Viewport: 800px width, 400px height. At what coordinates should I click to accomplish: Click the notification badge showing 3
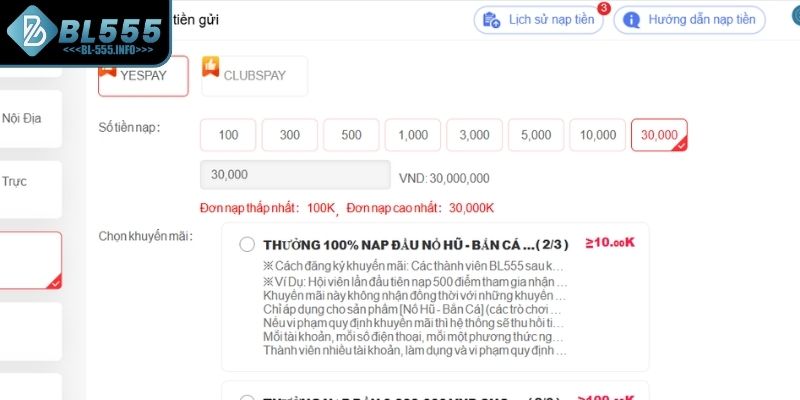pos(604,8)
